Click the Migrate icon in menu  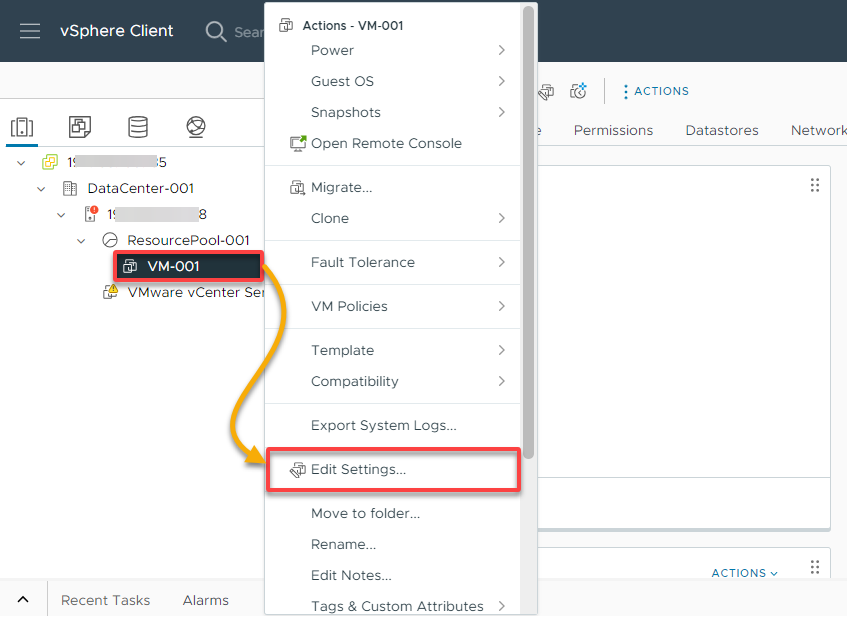click(x=298, y=187)
